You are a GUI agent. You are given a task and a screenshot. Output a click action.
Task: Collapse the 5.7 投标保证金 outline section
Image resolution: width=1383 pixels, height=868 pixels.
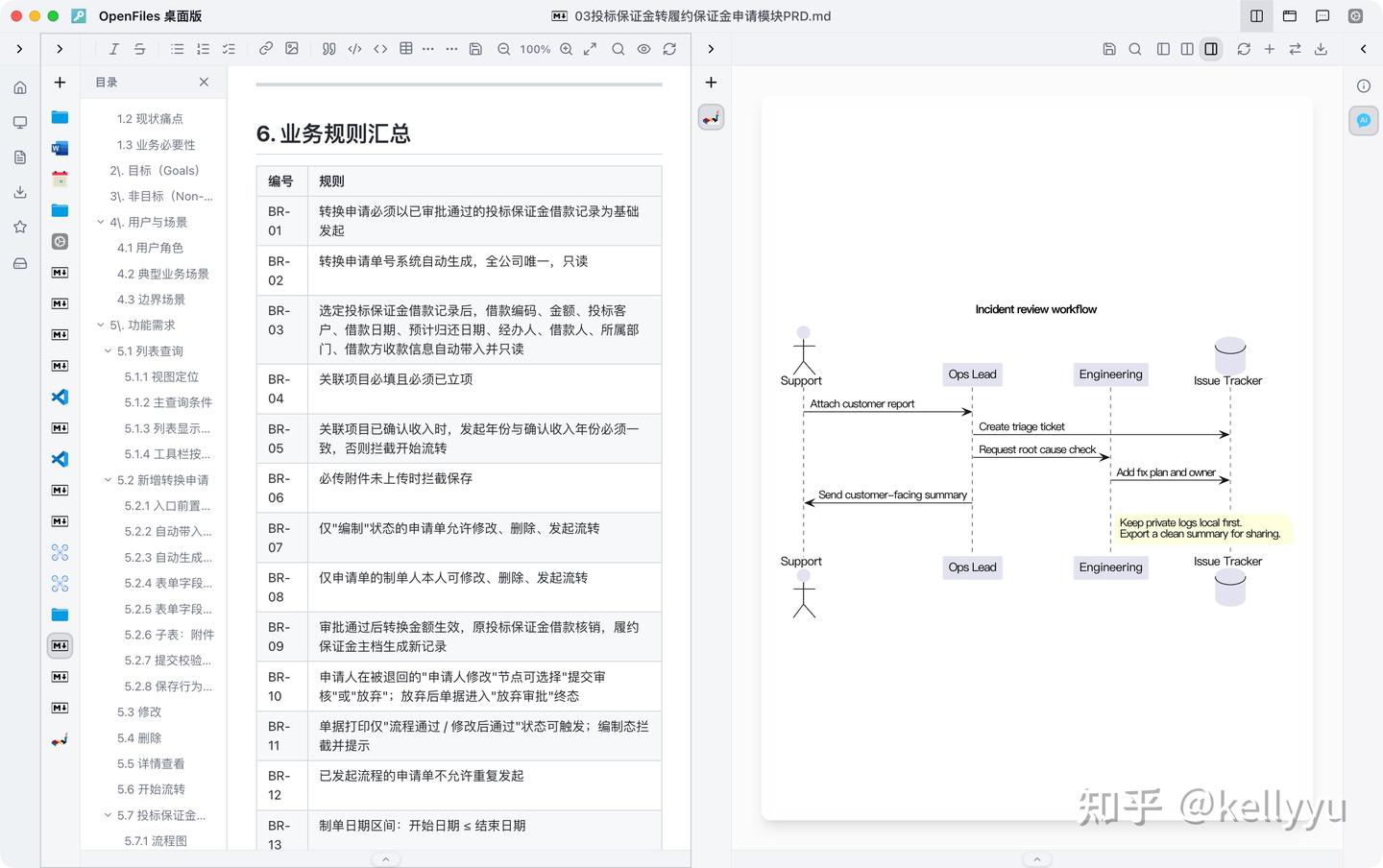108,815
